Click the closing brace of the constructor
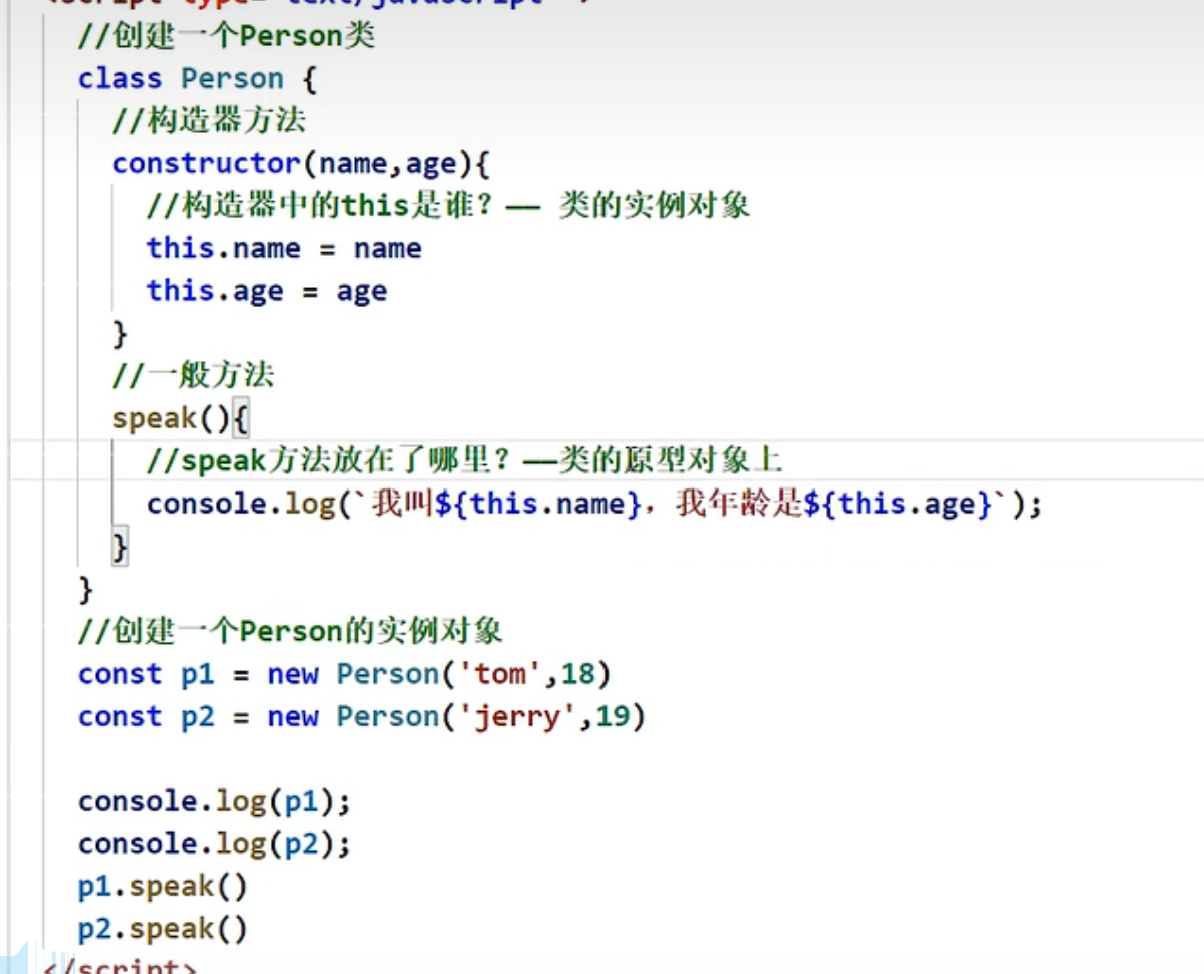 [x=121, y=334]
